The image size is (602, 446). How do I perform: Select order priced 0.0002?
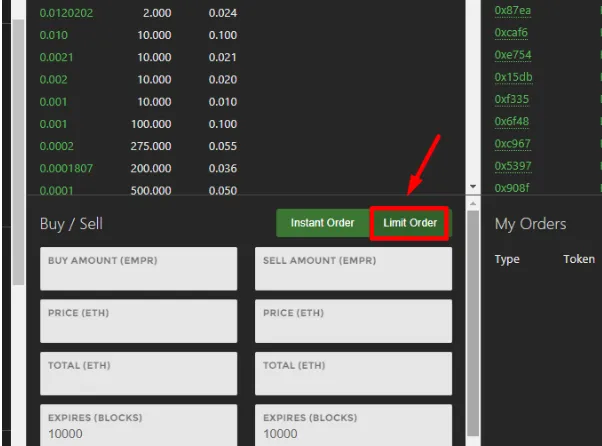(56, 146)
